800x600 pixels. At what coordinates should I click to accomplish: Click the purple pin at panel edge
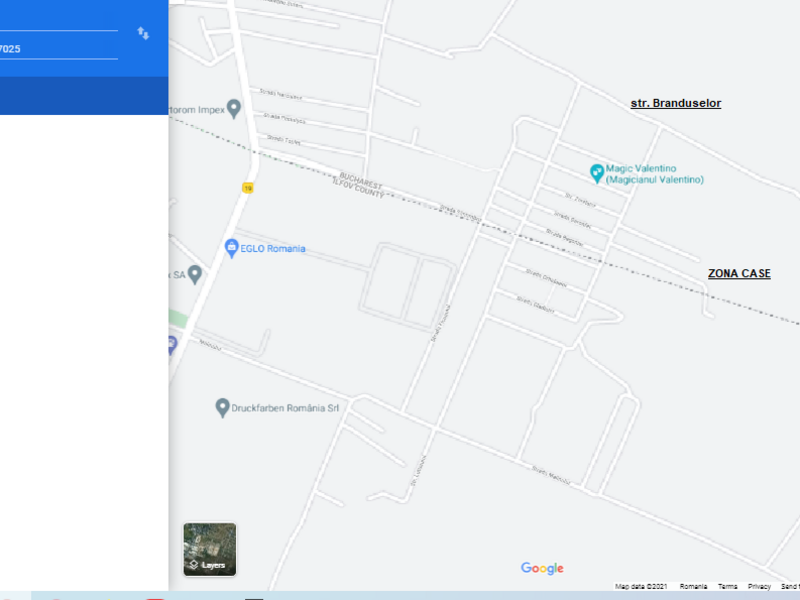point(171,344)
